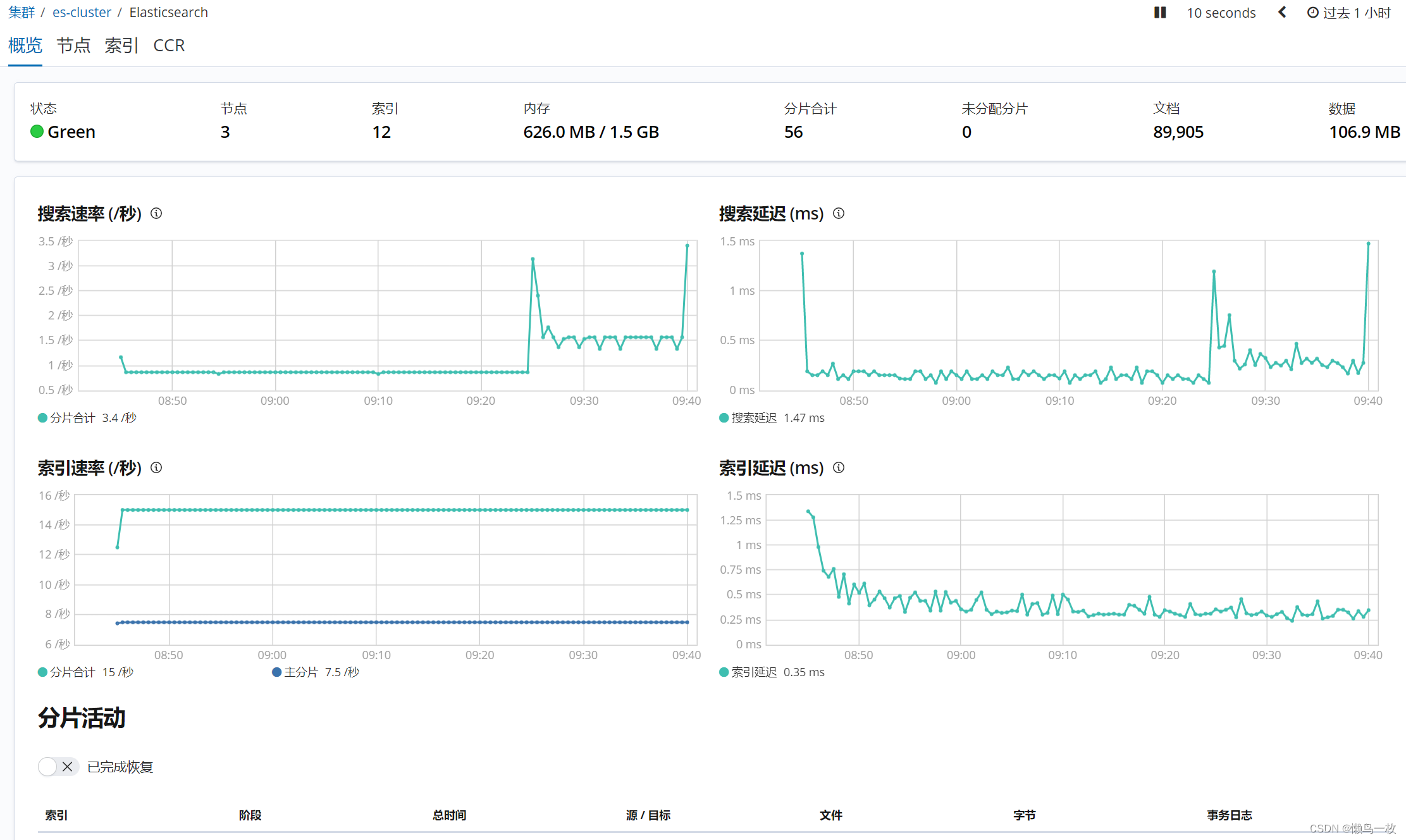Toggle 主分片 series in index rate legend
Image resolution: width=1406 pixels, height=840 pixels.
pos(301,672)
